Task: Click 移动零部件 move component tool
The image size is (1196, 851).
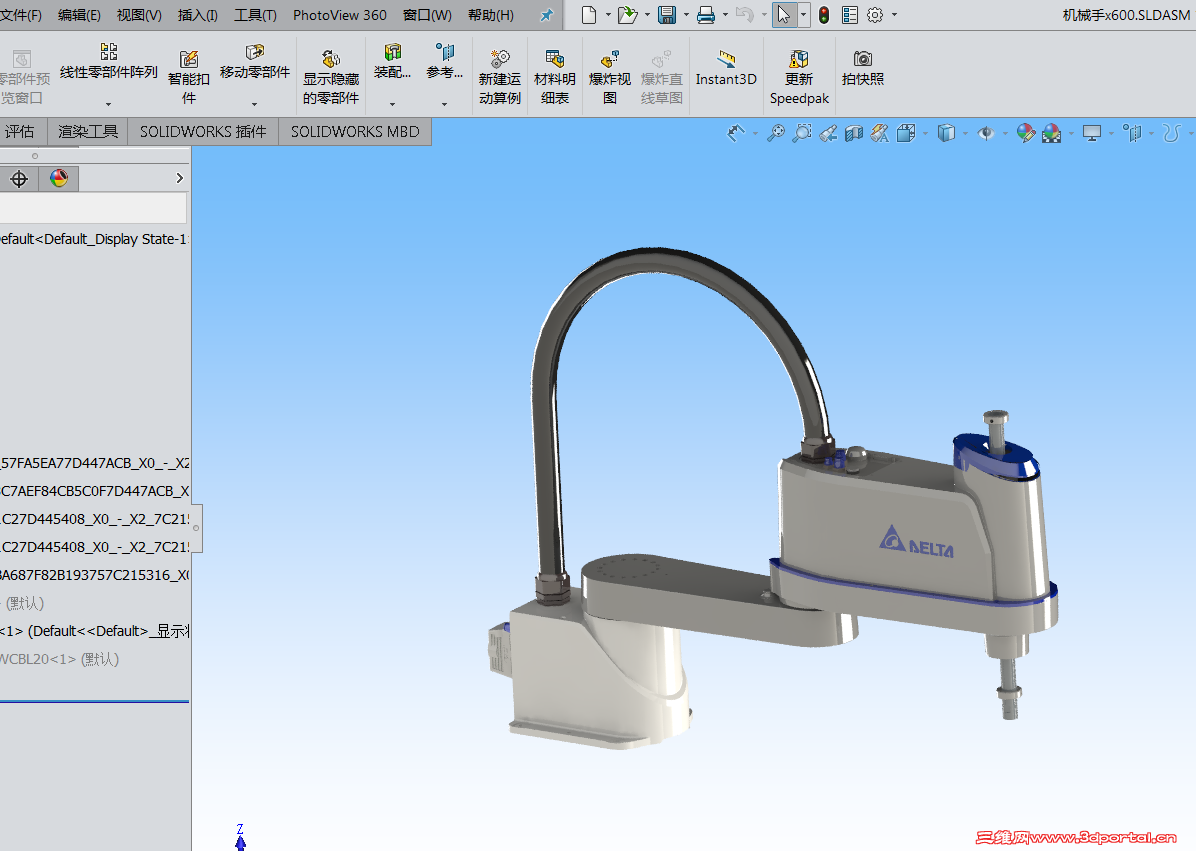Action: click(x=255, y=63)
